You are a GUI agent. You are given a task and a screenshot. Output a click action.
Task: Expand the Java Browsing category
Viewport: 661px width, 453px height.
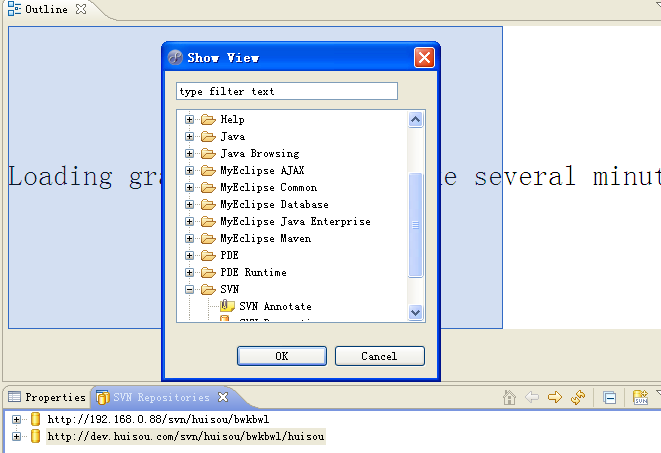point(189,153)
